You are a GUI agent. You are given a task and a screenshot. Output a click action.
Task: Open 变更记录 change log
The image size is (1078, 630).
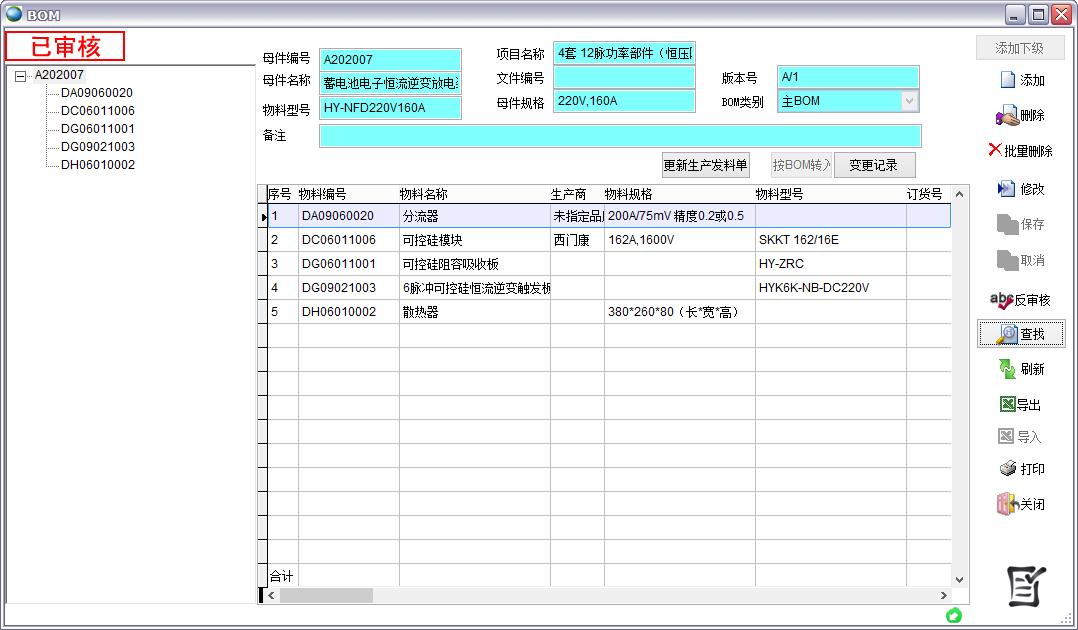874,165
